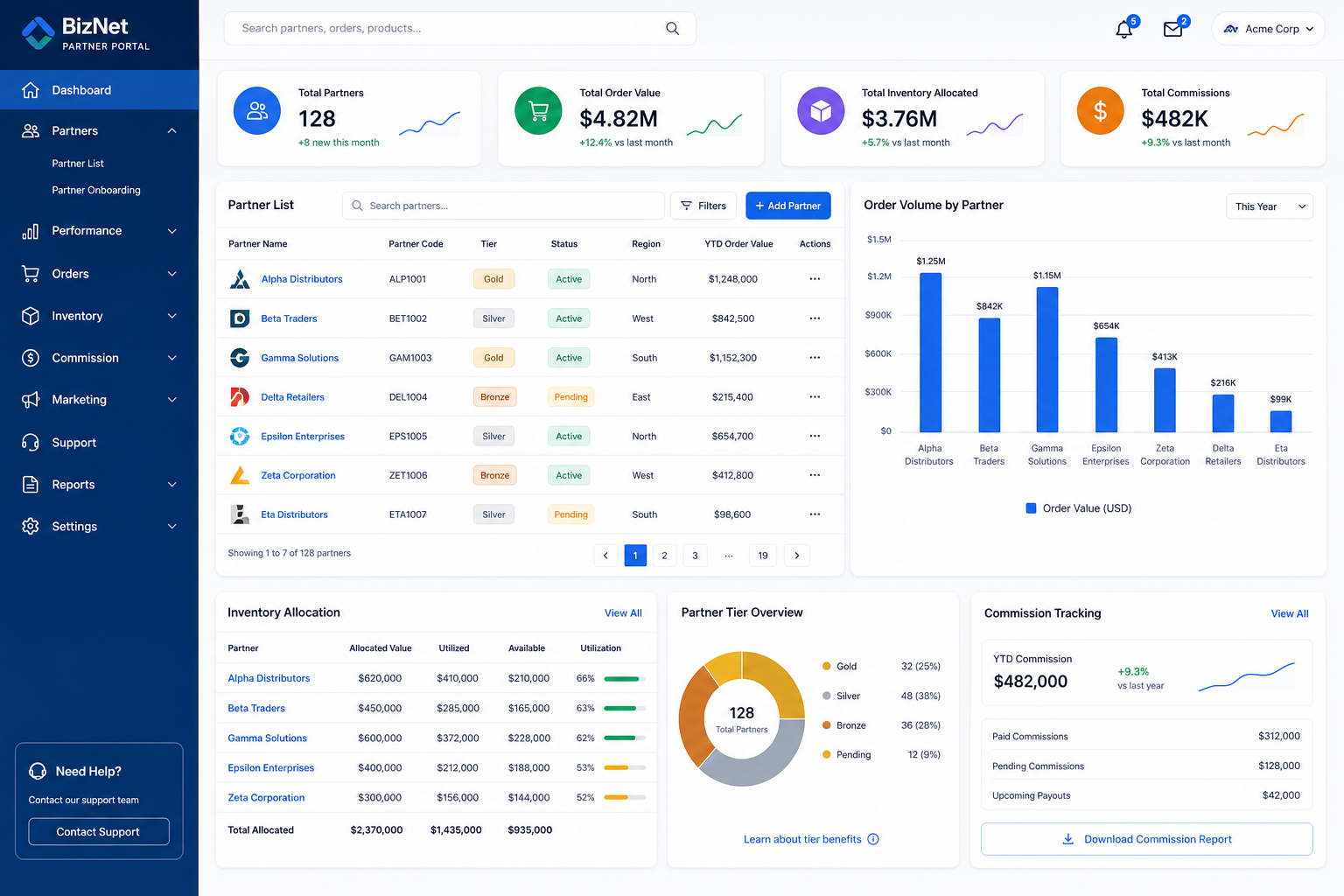The width and height of the screenshot is (1344, 896).
Task: Open the messages envelope icon
Action: (x=1173, y=29)
